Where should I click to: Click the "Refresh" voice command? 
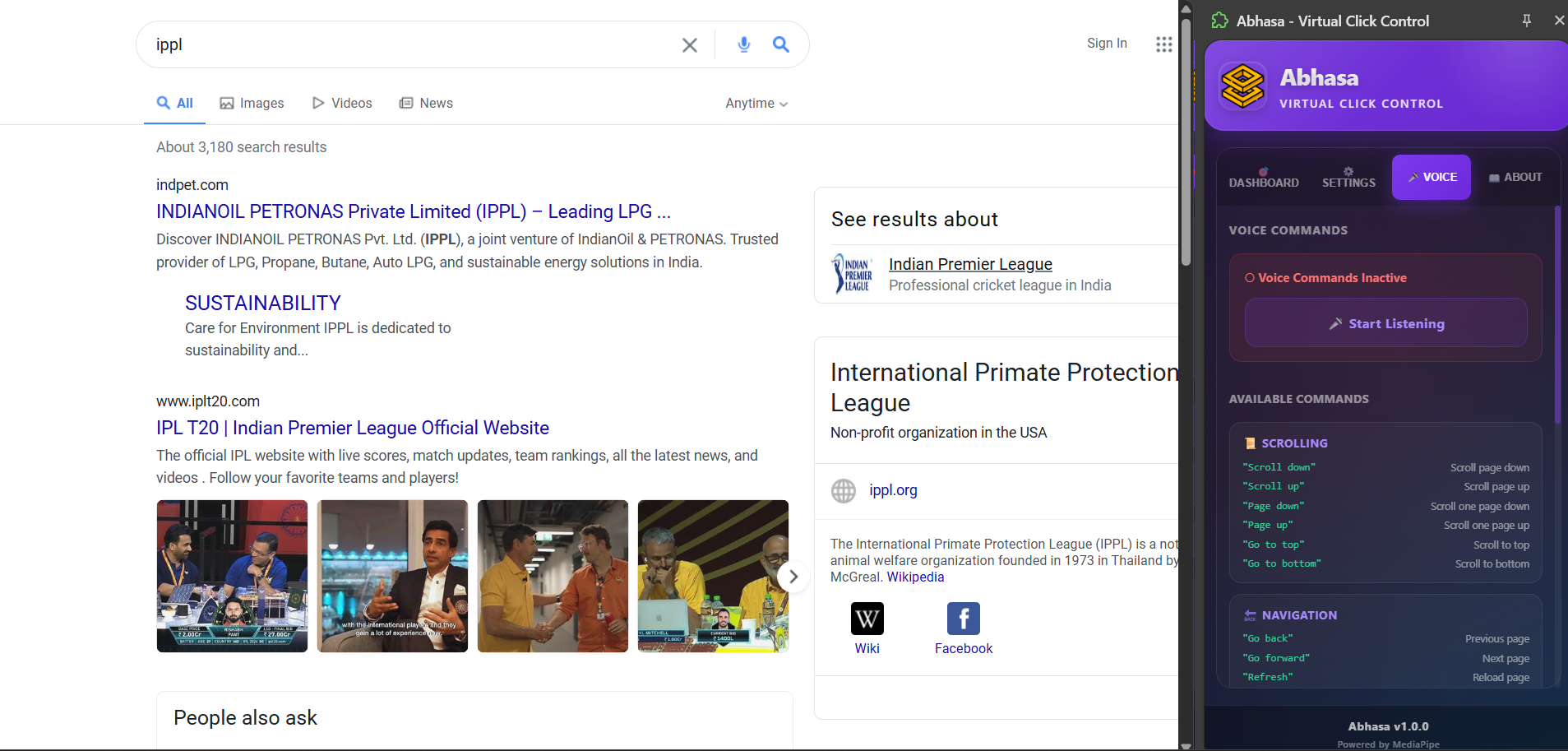coord(1267,677)
